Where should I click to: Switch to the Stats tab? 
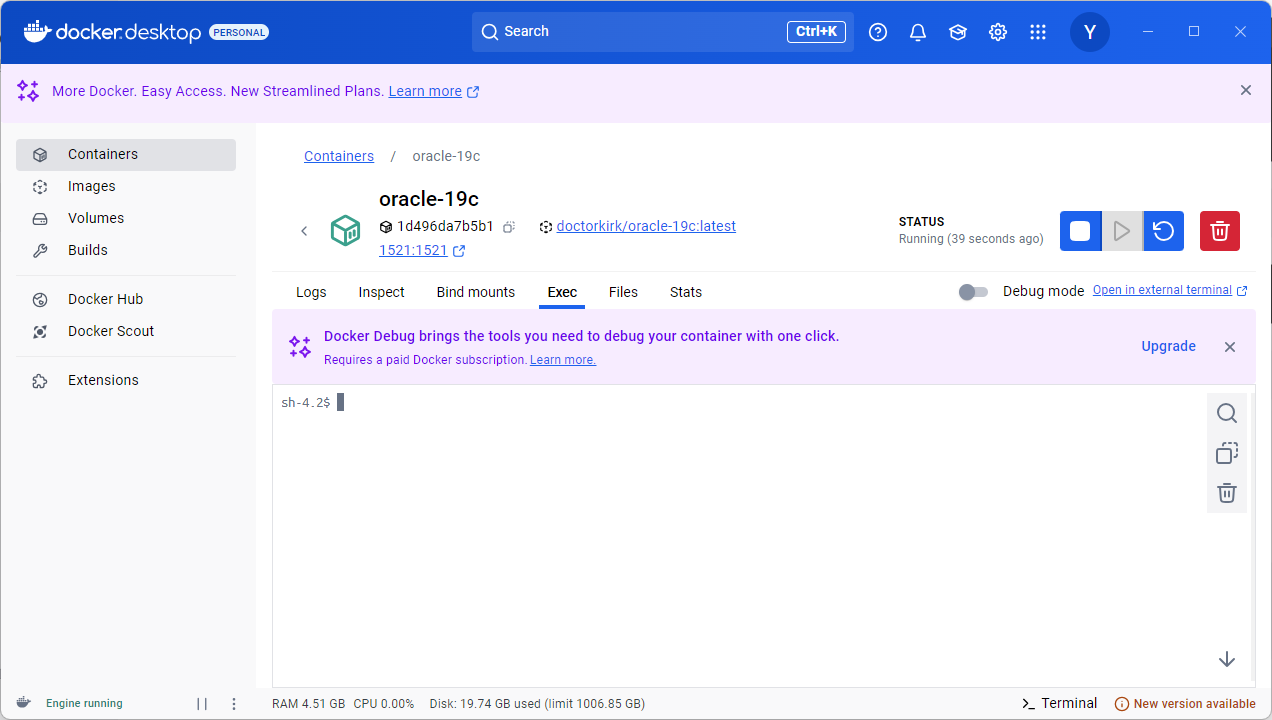tap(686, 292)
